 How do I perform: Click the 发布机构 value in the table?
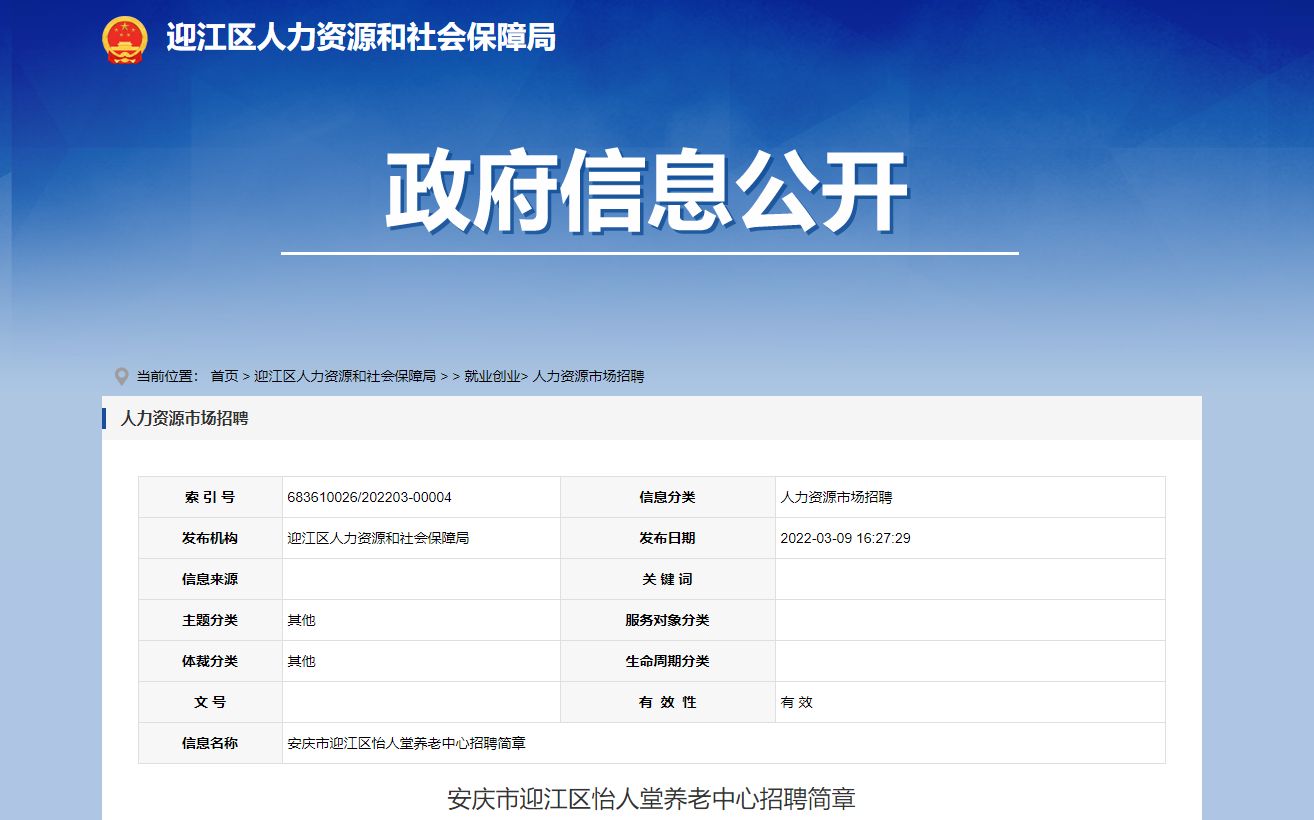click(x=378, y=538)
